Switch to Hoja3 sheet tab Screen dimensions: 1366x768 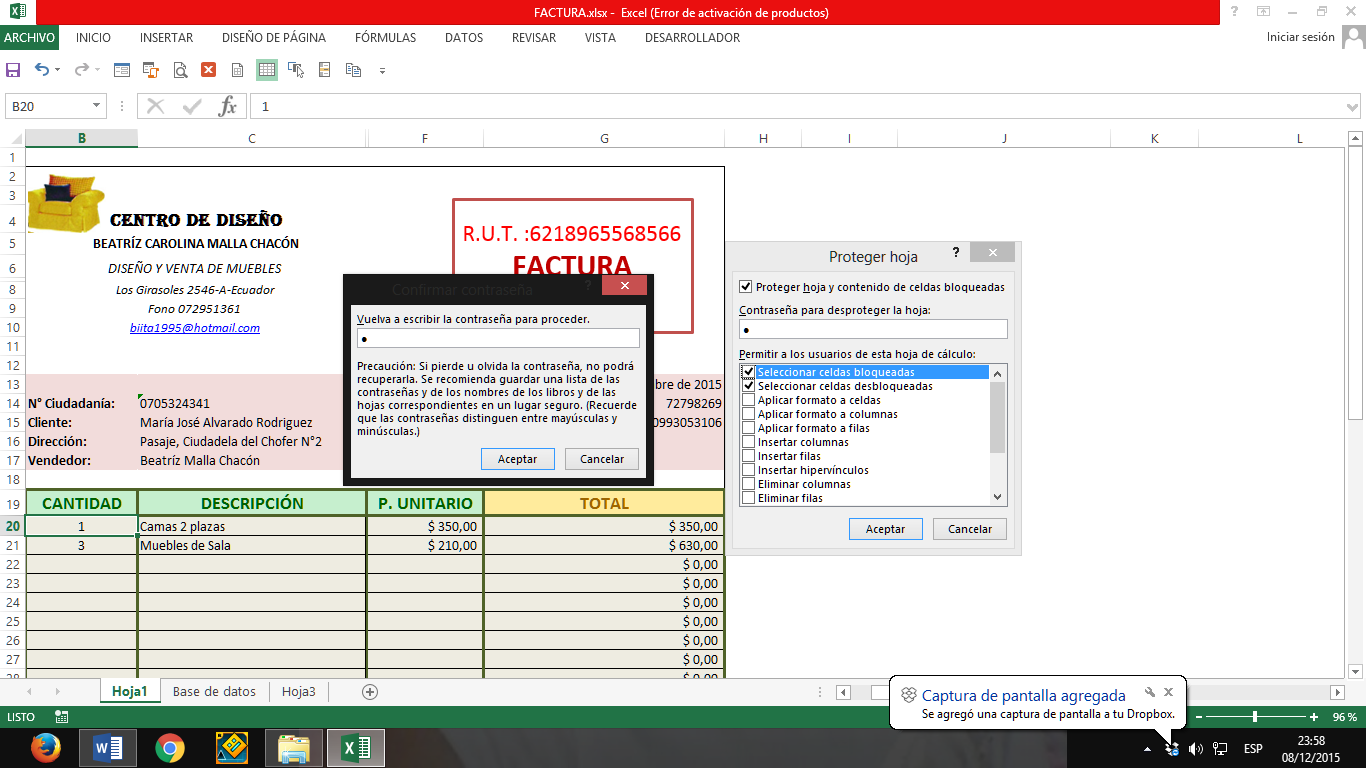point(298,692)
